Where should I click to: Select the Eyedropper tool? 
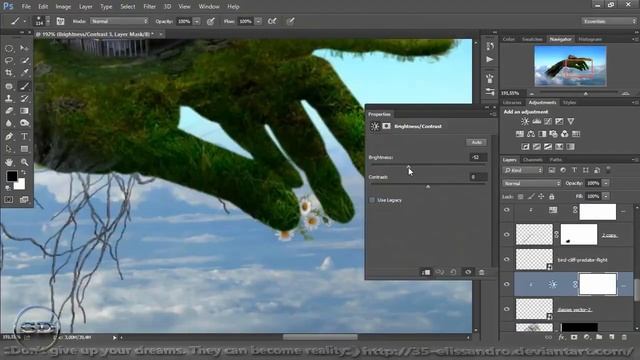(x=24, y=73)
